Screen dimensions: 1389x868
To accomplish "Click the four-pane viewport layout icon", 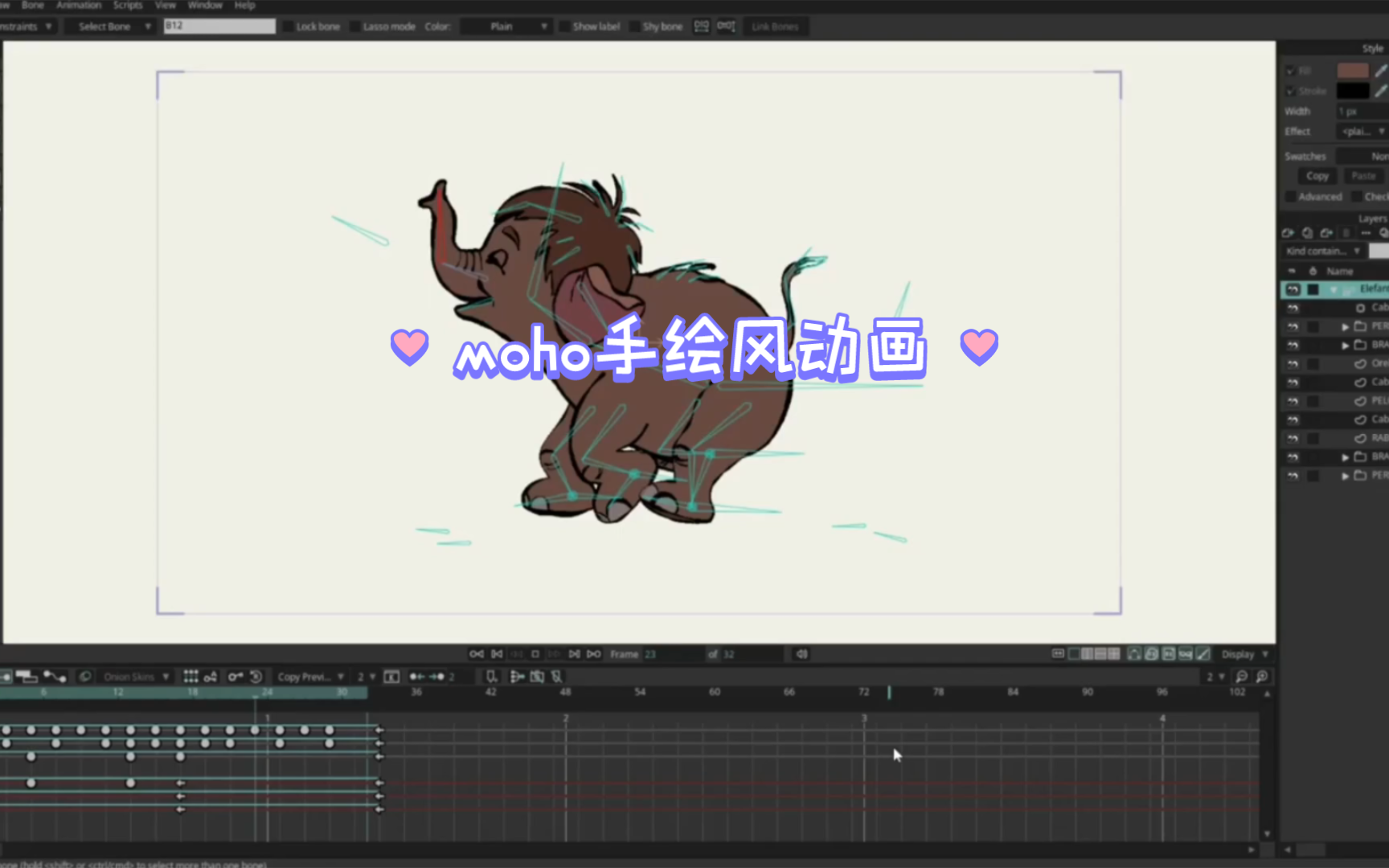I will tap(1113, 654).
